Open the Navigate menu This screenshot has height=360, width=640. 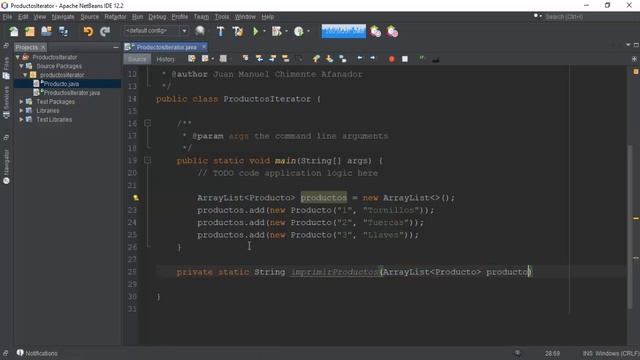pyautogui.click(x=63, y=17)
